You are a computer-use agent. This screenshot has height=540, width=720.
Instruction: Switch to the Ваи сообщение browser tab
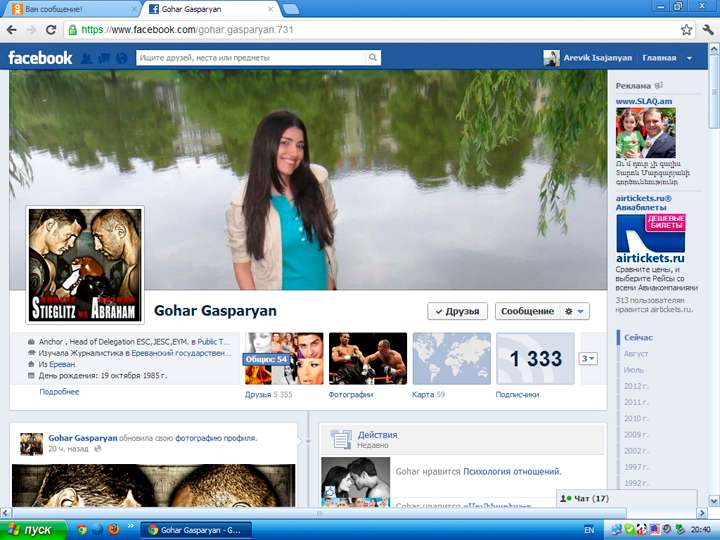click(x=70, y=9)
